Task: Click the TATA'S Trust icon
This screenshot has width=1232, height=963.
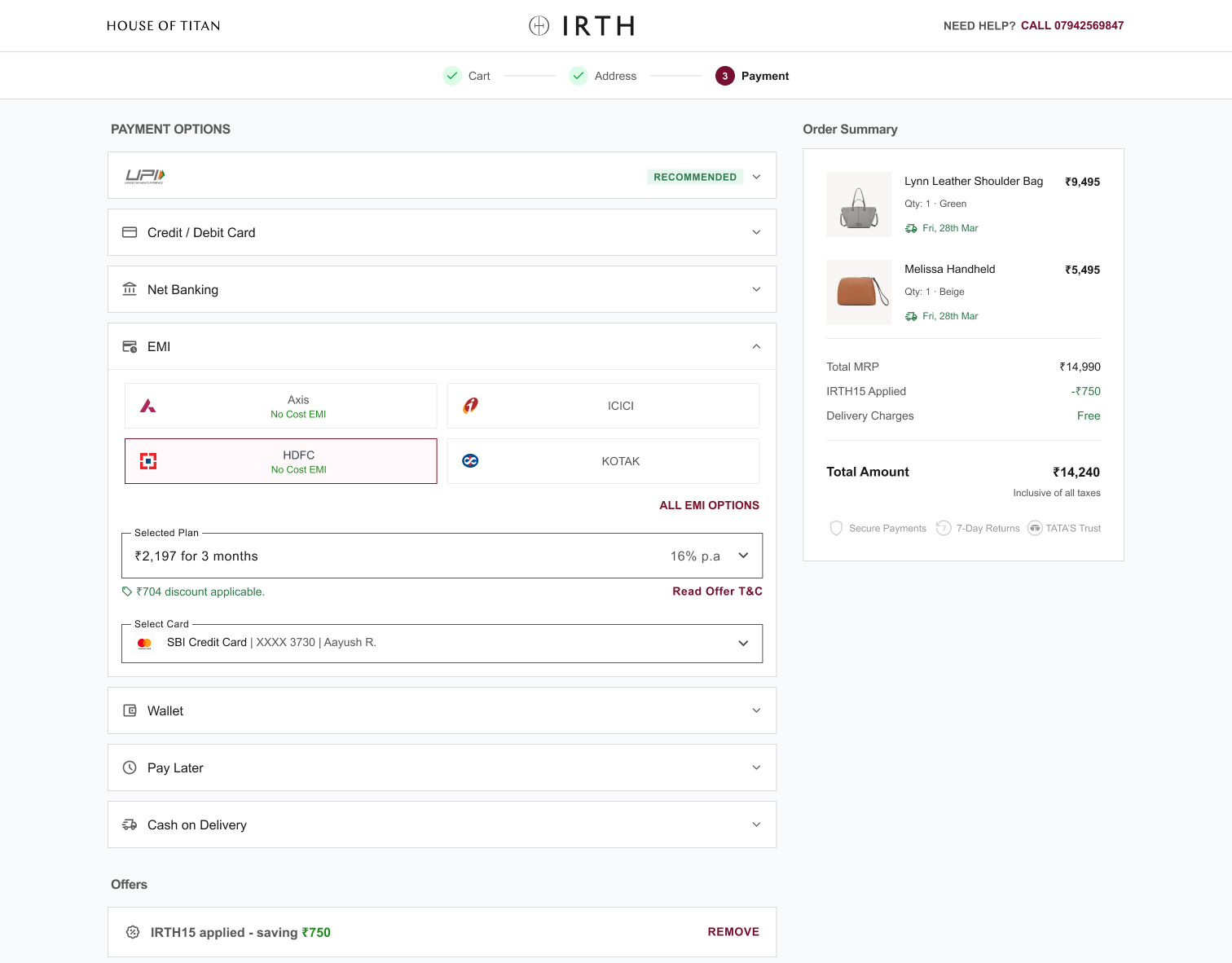Action: 1035,528
